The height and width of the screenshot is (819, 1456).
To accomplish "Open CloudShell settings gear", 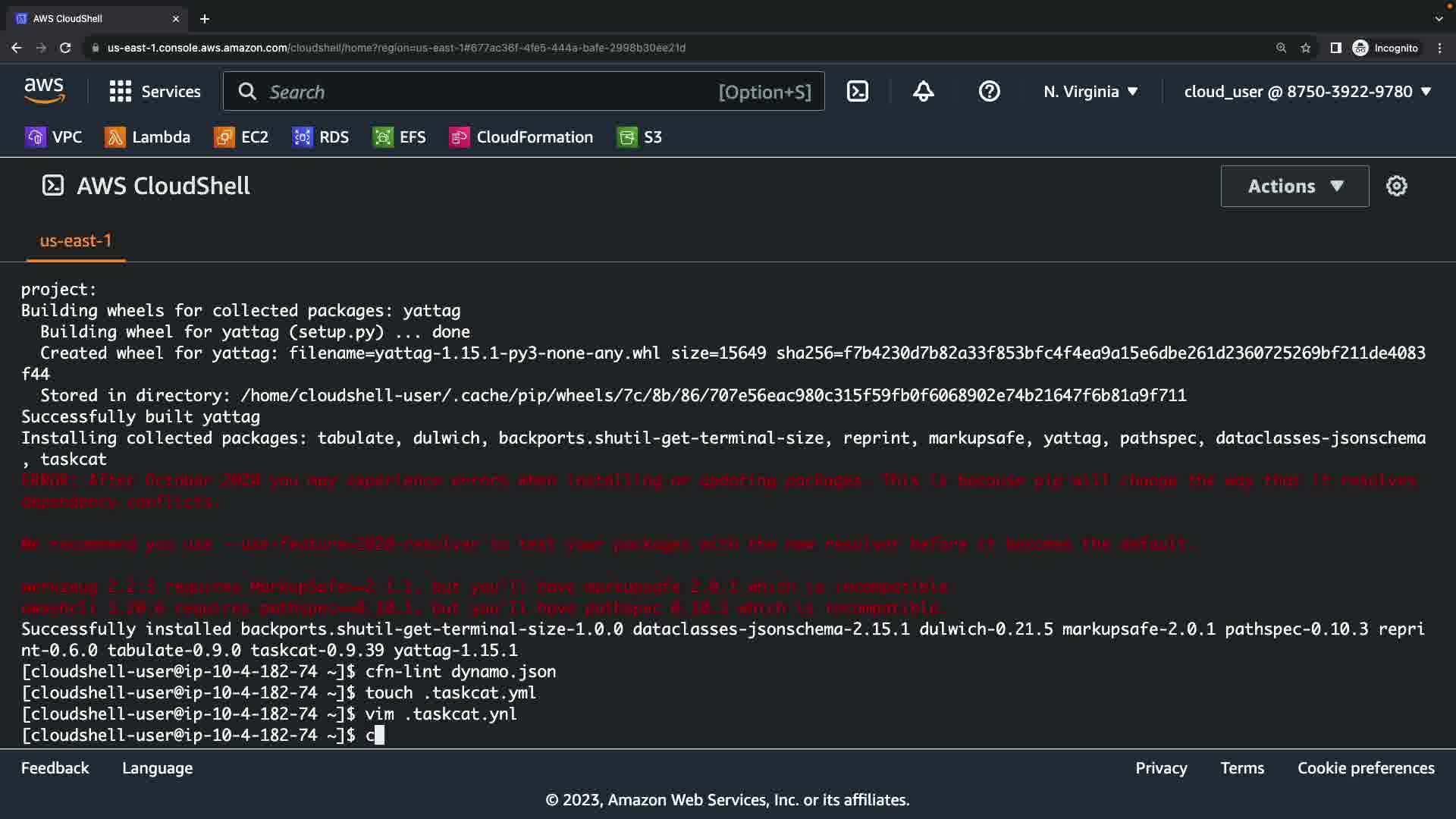I will click(x=1396, y=186).
